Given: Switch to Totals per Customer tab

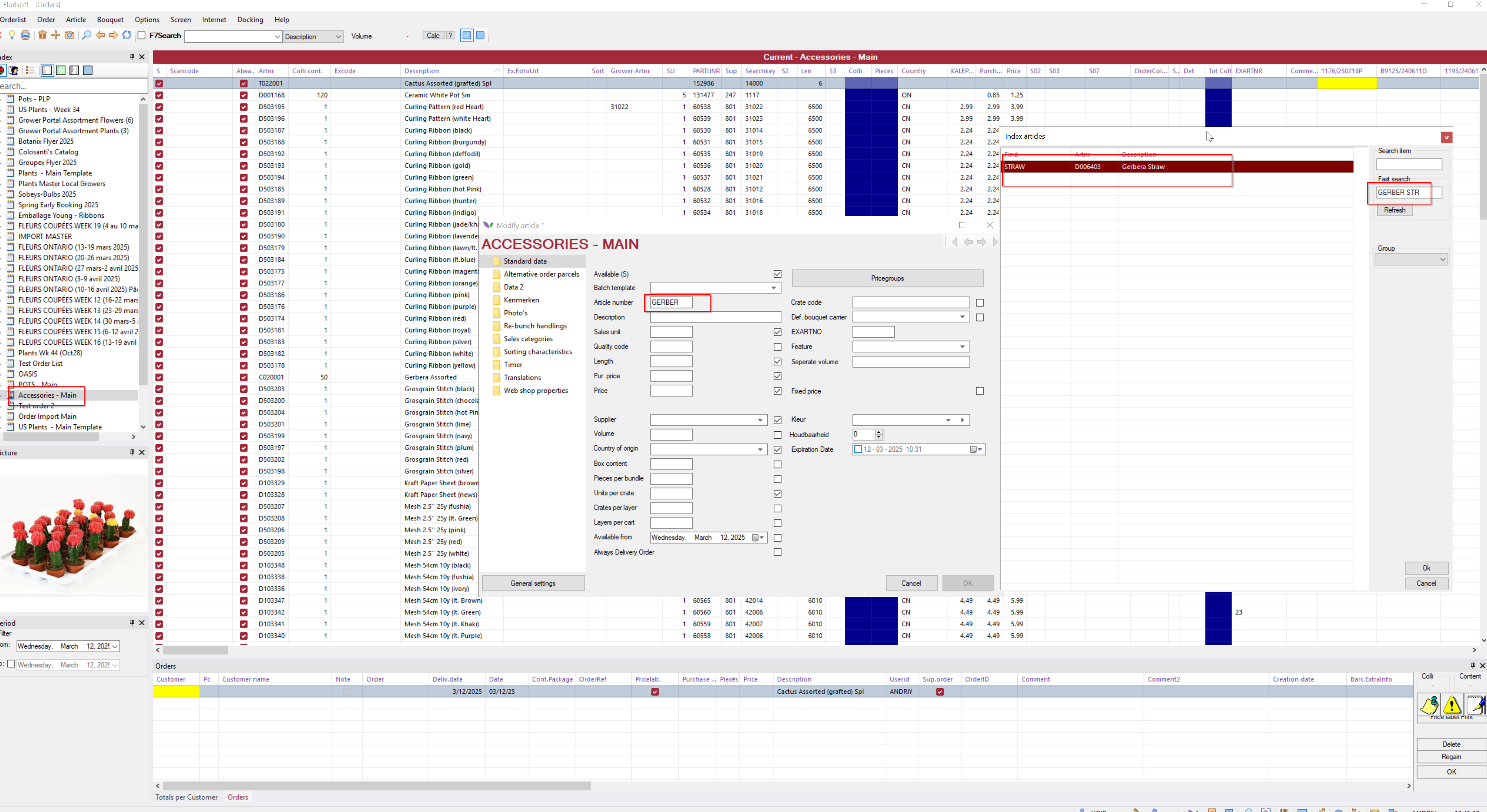Looking at the screenshot, I should click(186, 797).
